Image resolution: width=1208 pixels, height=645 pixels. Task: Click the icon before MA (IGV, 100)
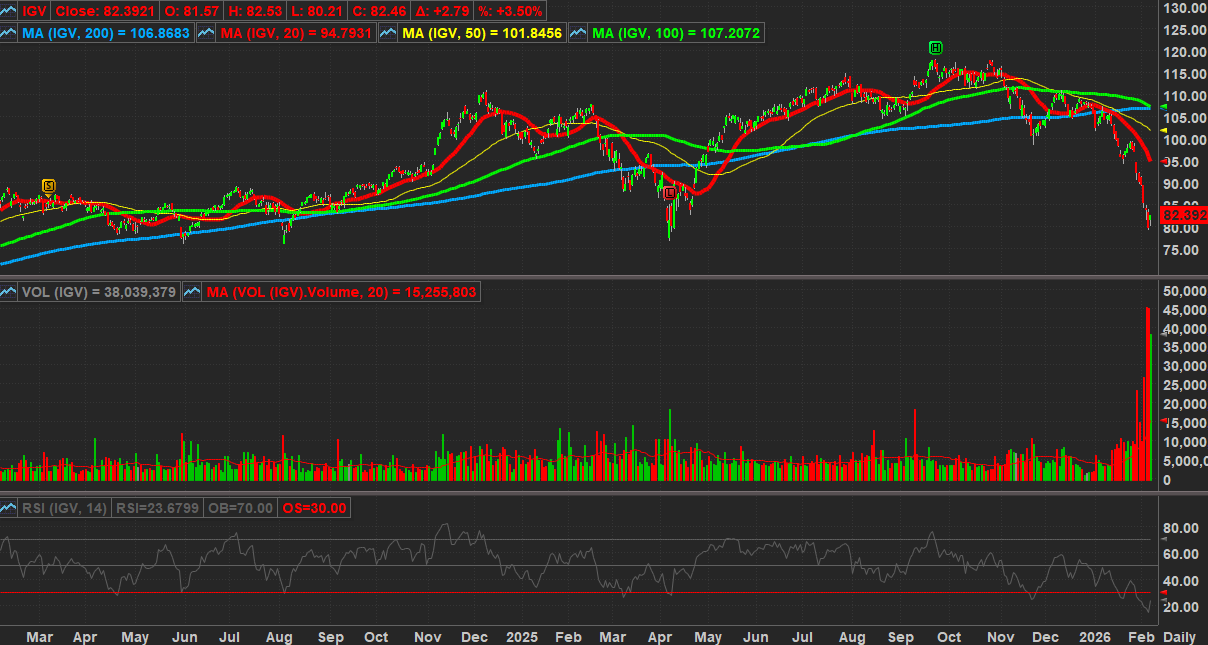[578, 33]
